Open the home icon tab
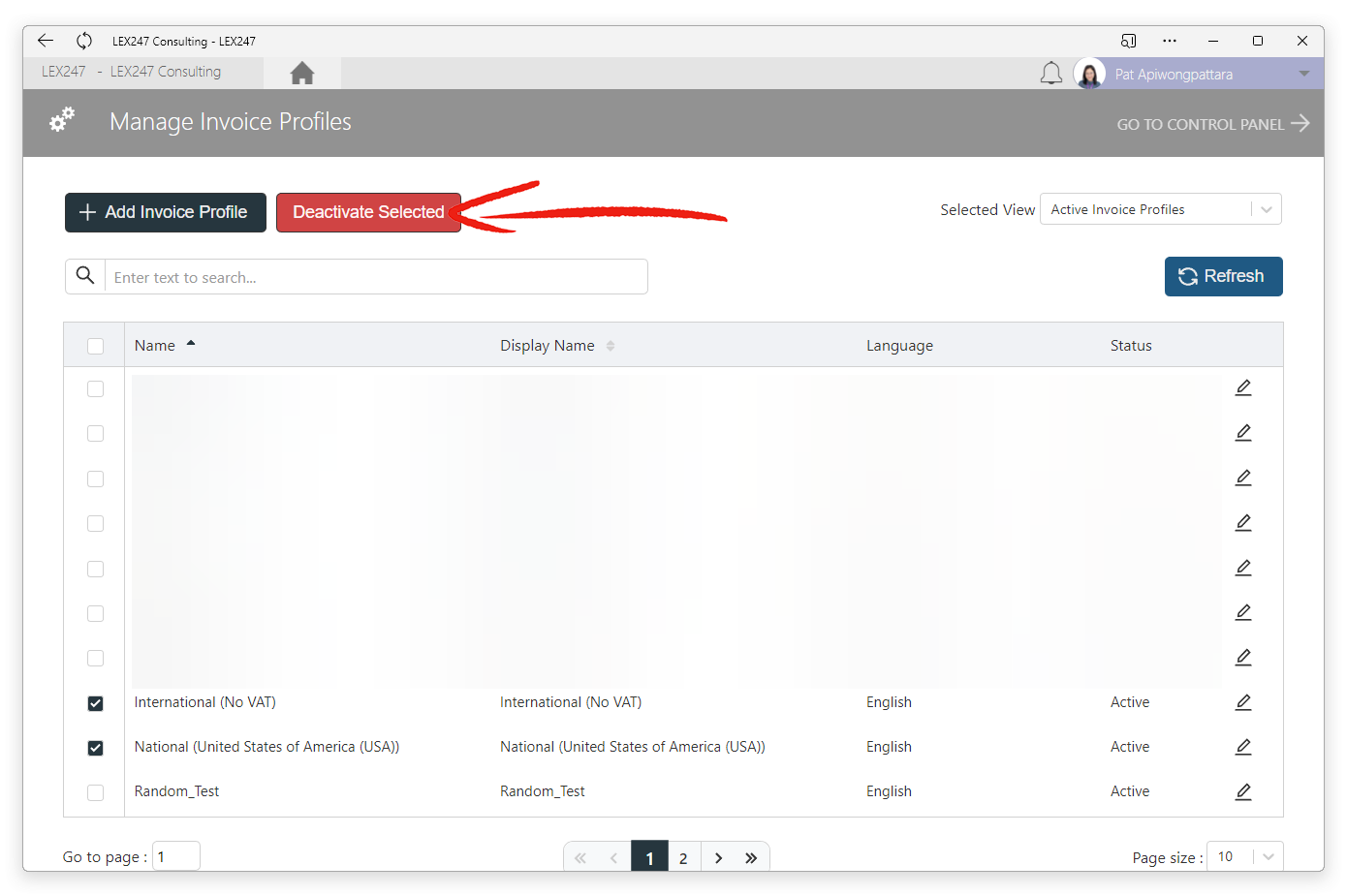The height and width of the screenshot is (896, 1347). coord(301,73)
